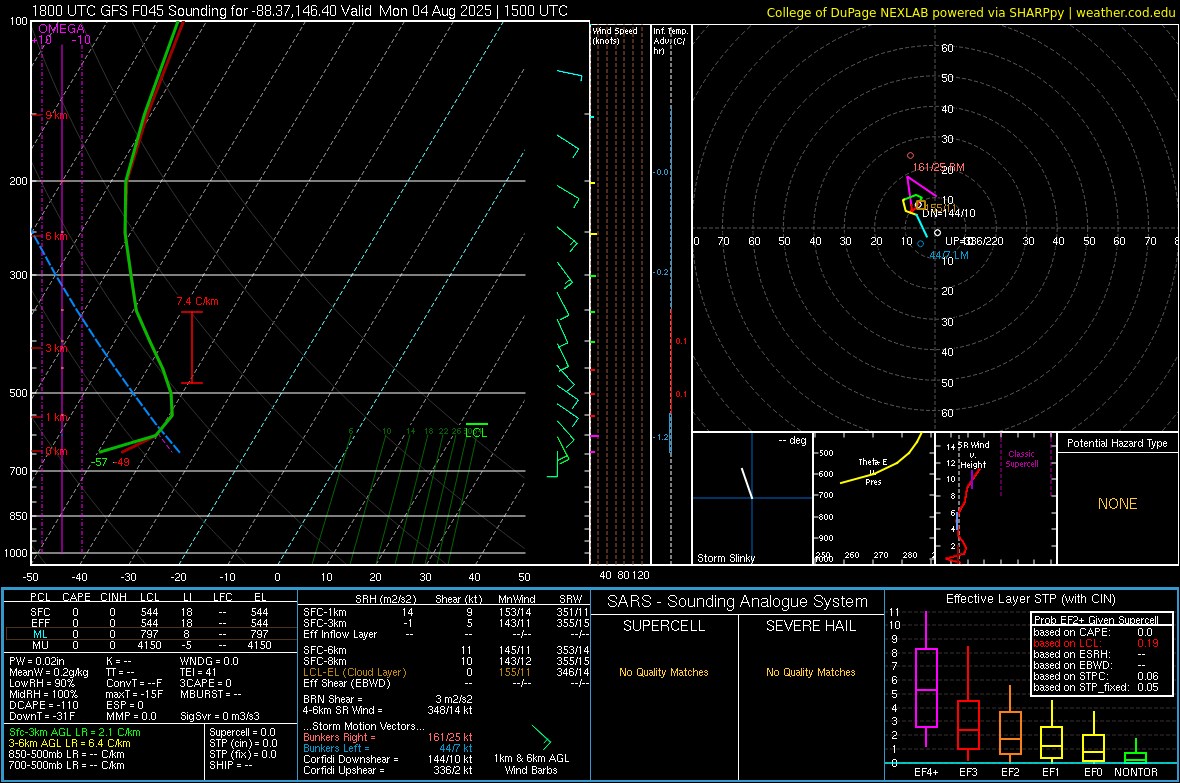Click the -57 surface dewpoint value

coord(99,462)
